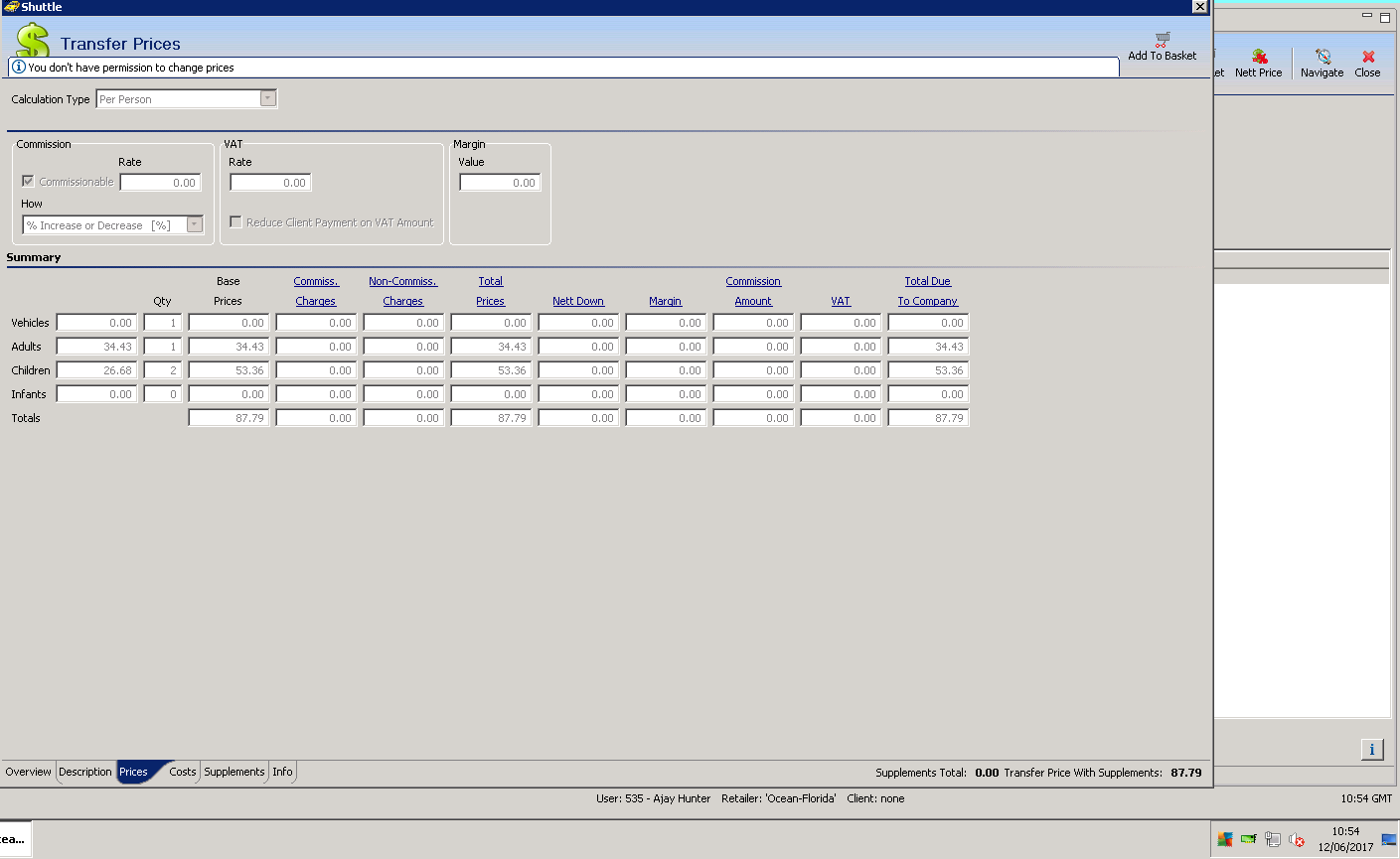Switch to the Costs tab
Image resolution: width=1400 pixels, height=859 pixels.
pyautogui.click(x=182, y=772)
